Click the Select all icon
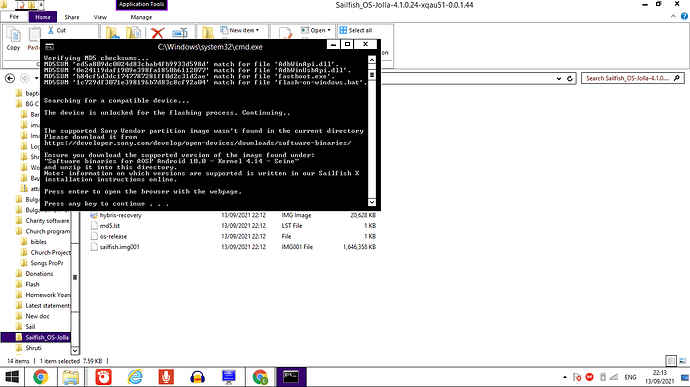Viewport: 690px width, 387px height. pyautogui.click(x=343, y=30)
